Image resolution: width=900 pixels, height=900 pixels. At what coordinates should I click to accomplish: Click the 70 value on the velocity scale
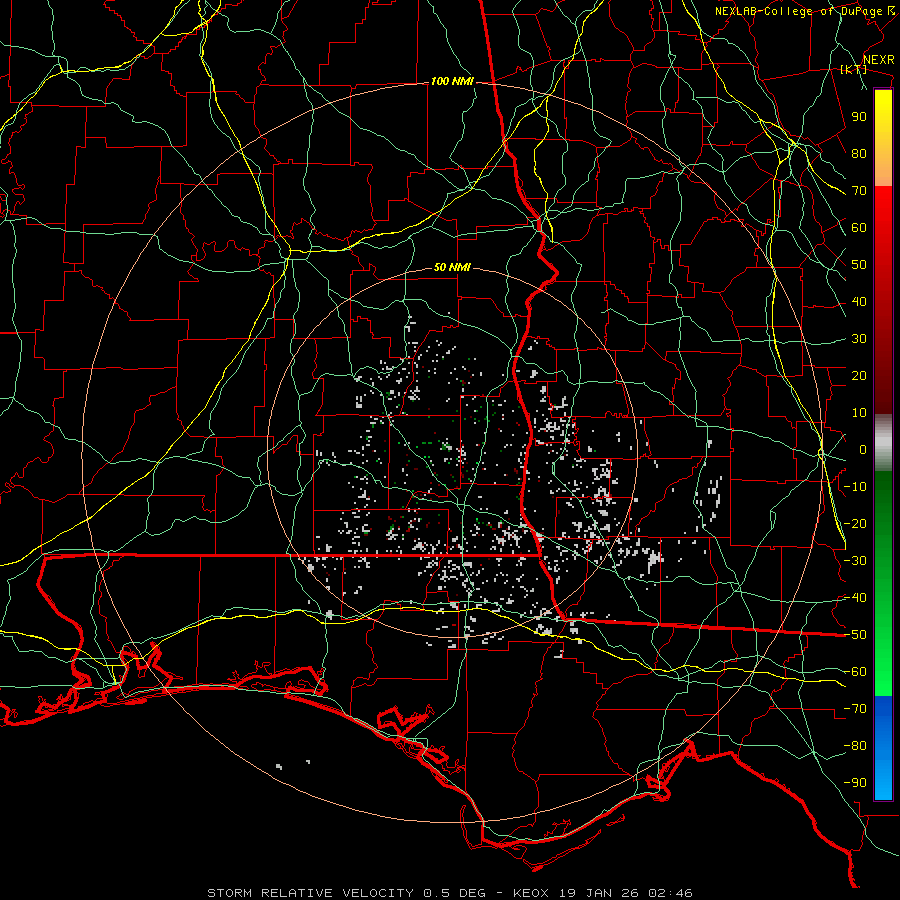click(x=859, y=191)
